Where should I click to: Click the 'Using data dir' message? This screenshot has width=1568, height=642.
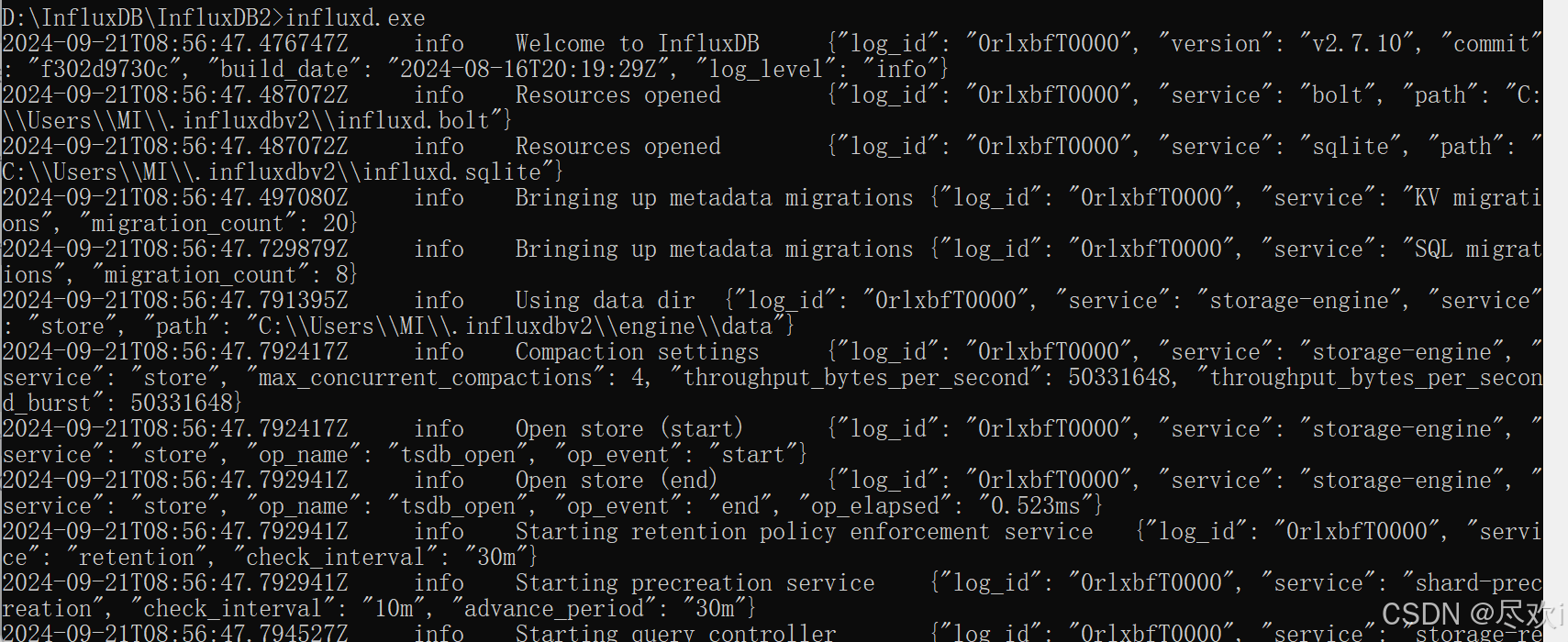point(606,300)
